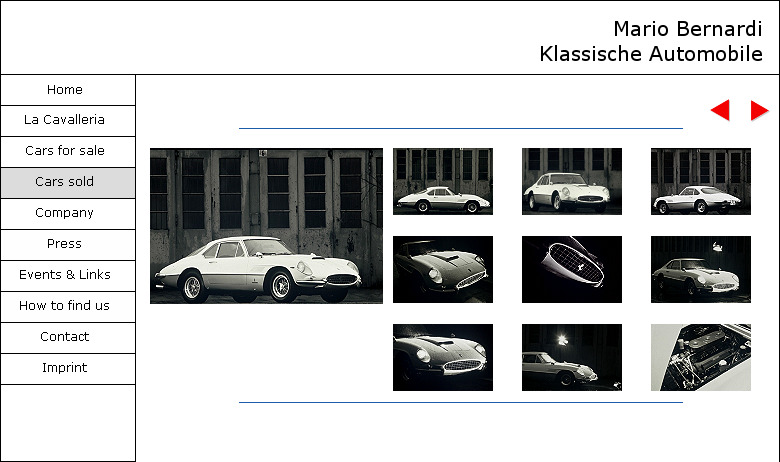Screen dimensions: 780x462
Task: Click How to find us link
Action: pyautogui.click(x=68, y=307)
